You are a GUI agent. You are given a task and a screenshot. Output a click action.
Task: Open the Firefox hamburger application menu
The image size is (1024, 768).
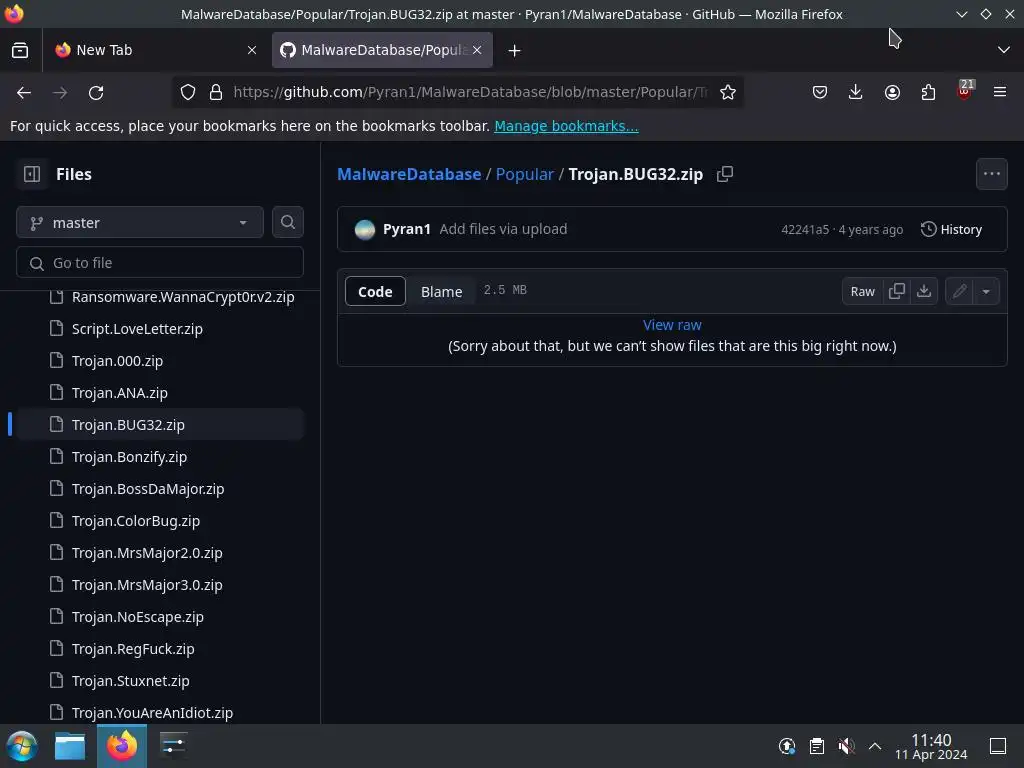[999, 92]
